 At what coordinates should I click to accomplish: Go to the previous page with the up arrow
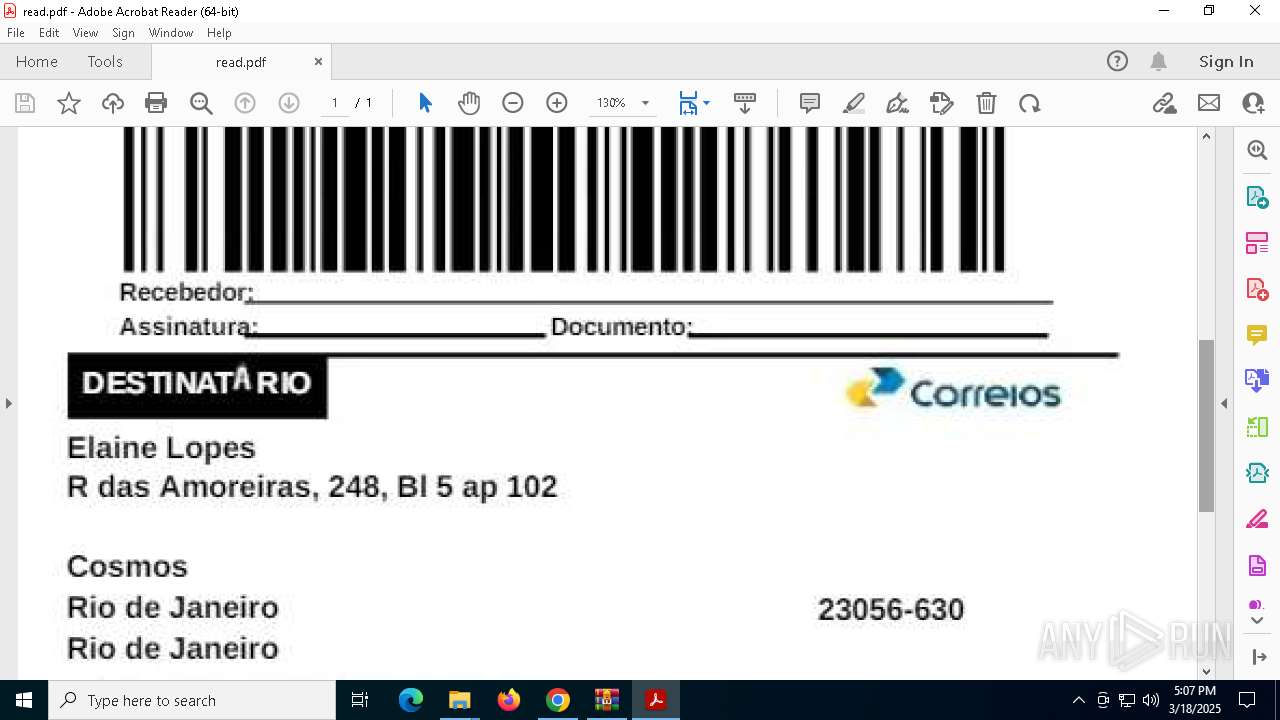point(245,103)
